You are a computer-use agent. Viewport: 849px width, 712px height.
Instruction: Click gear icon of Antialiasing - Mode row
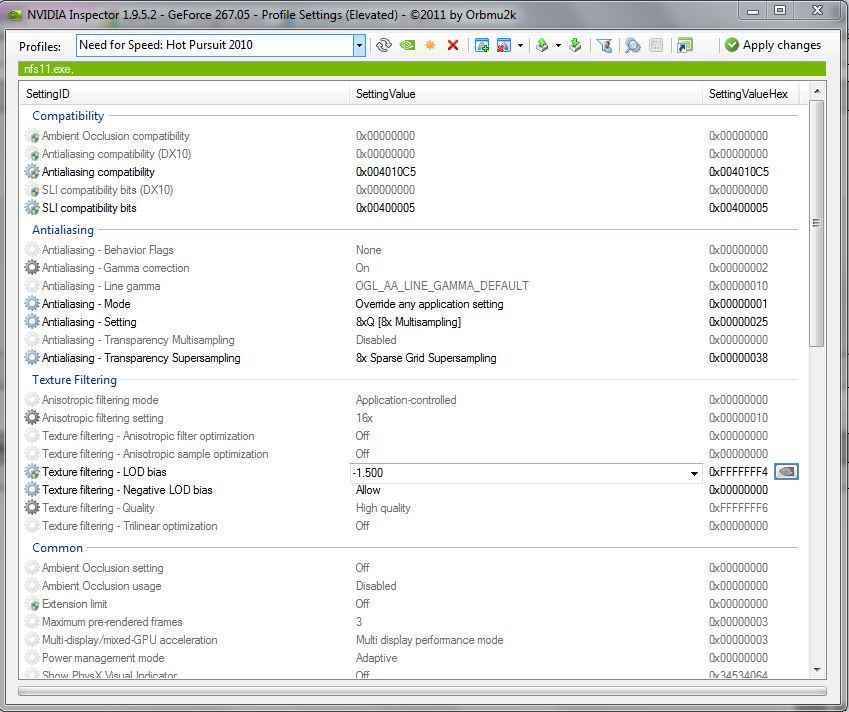[x=32, y=304]
